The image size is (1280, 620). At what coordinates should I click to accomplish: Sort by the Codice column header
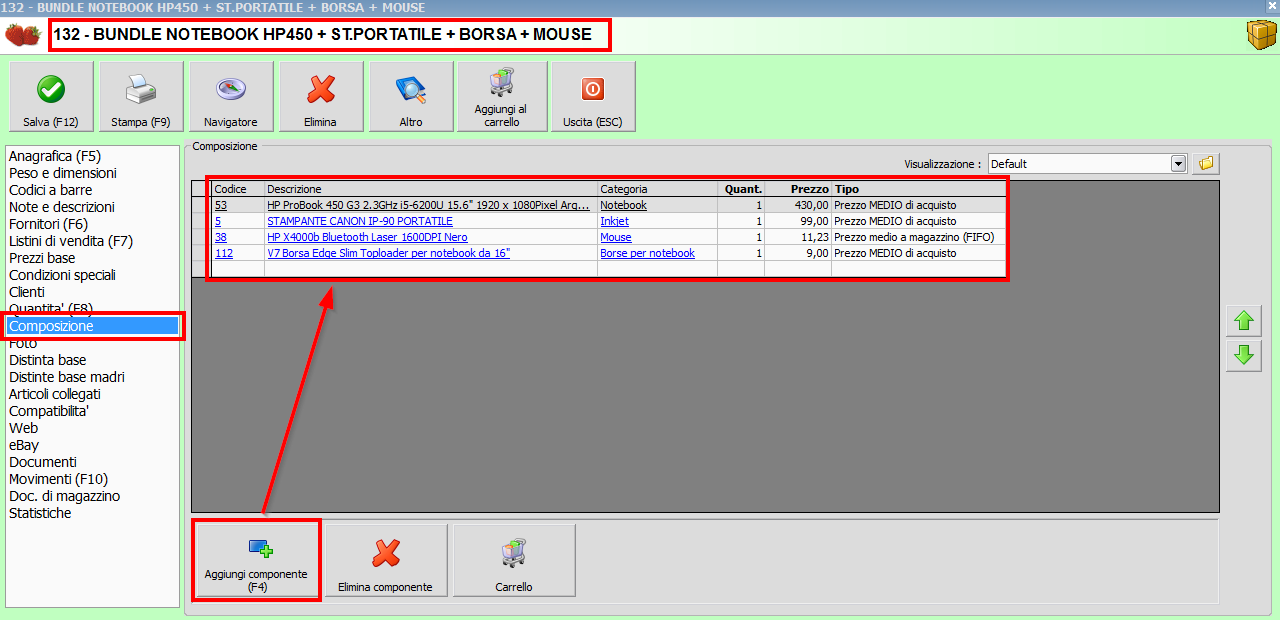[x=238, y=189]
